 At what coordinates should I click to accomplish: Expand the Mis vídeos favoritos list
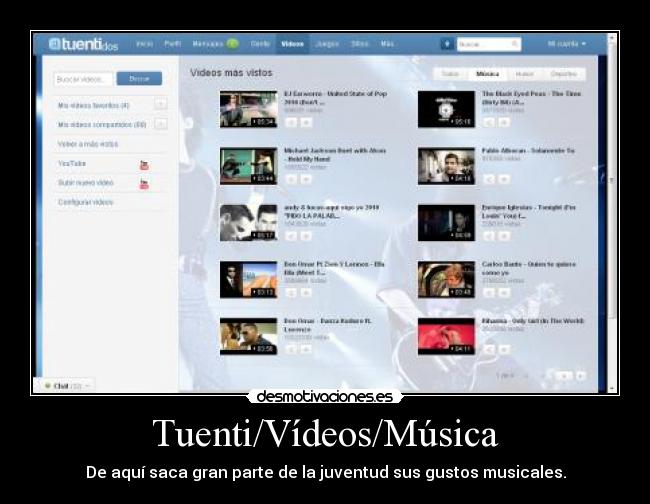(x=161, y=104)
